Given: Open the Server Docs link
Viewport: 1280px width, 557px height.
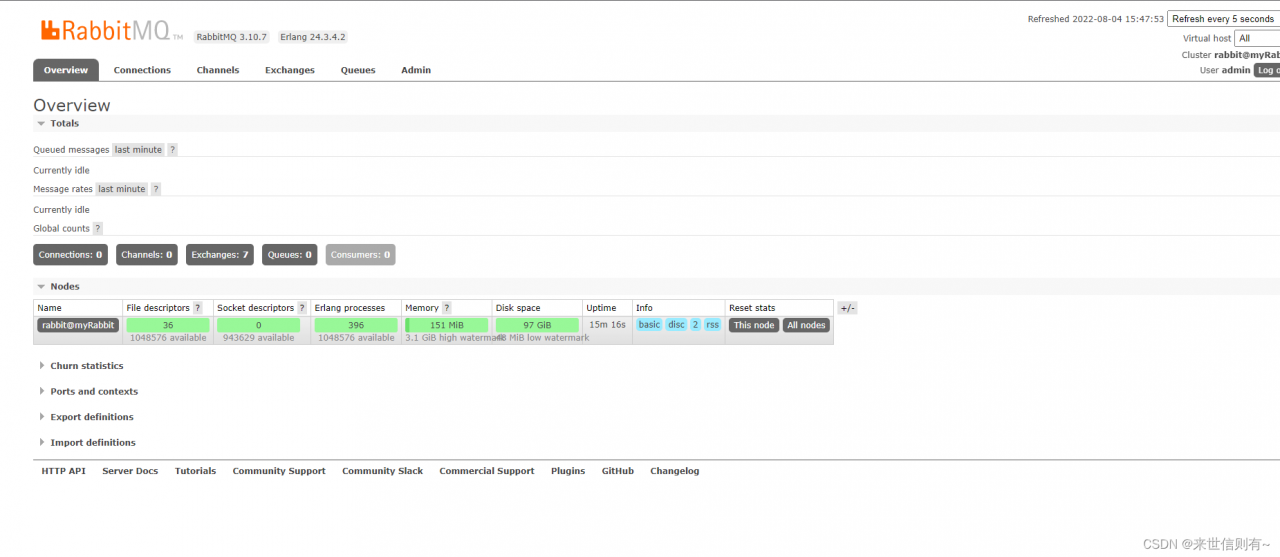Looking at the screenshot, I should pos(130,471).
